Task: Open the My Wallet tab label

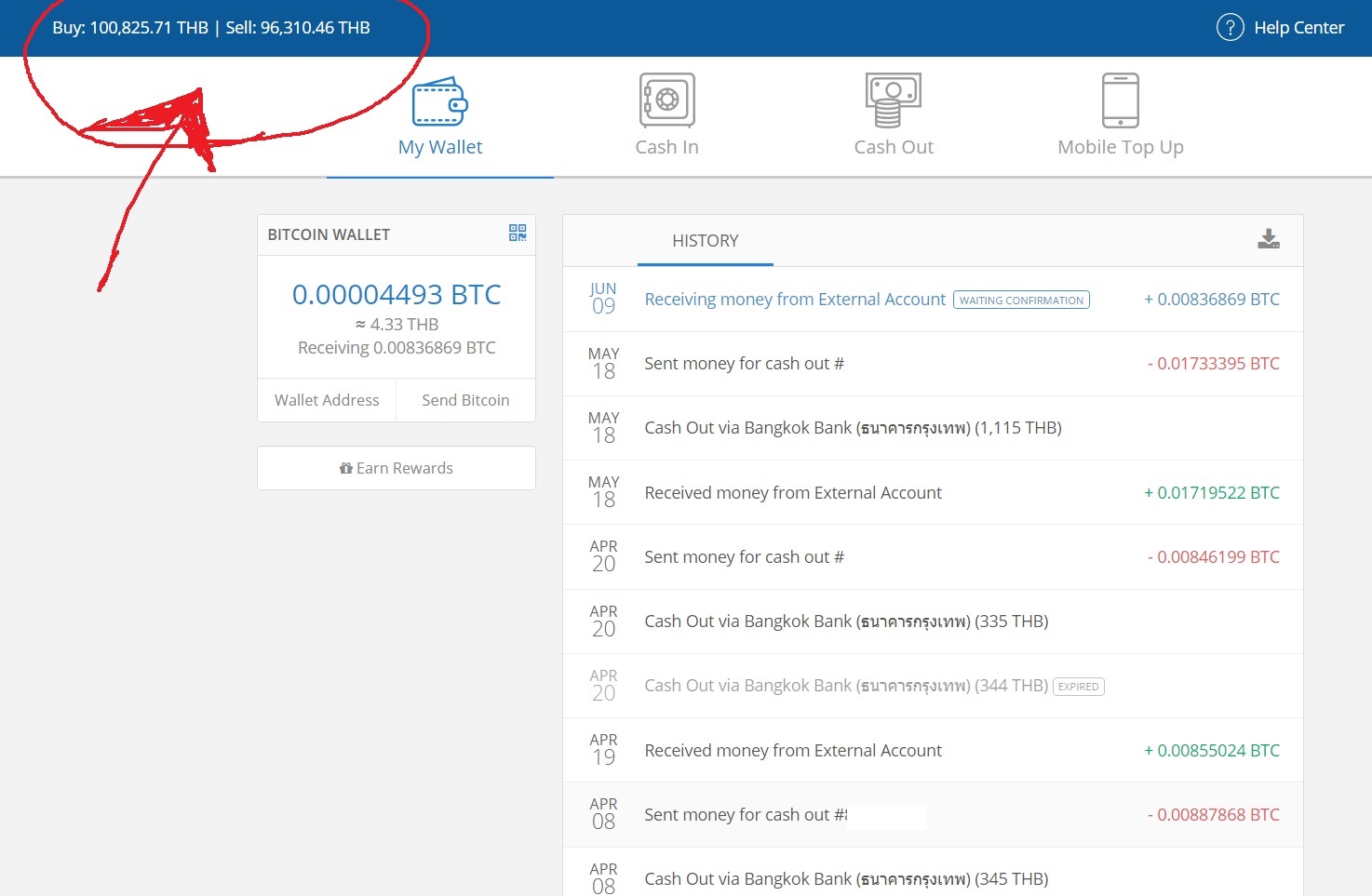Action: (440, 147)
